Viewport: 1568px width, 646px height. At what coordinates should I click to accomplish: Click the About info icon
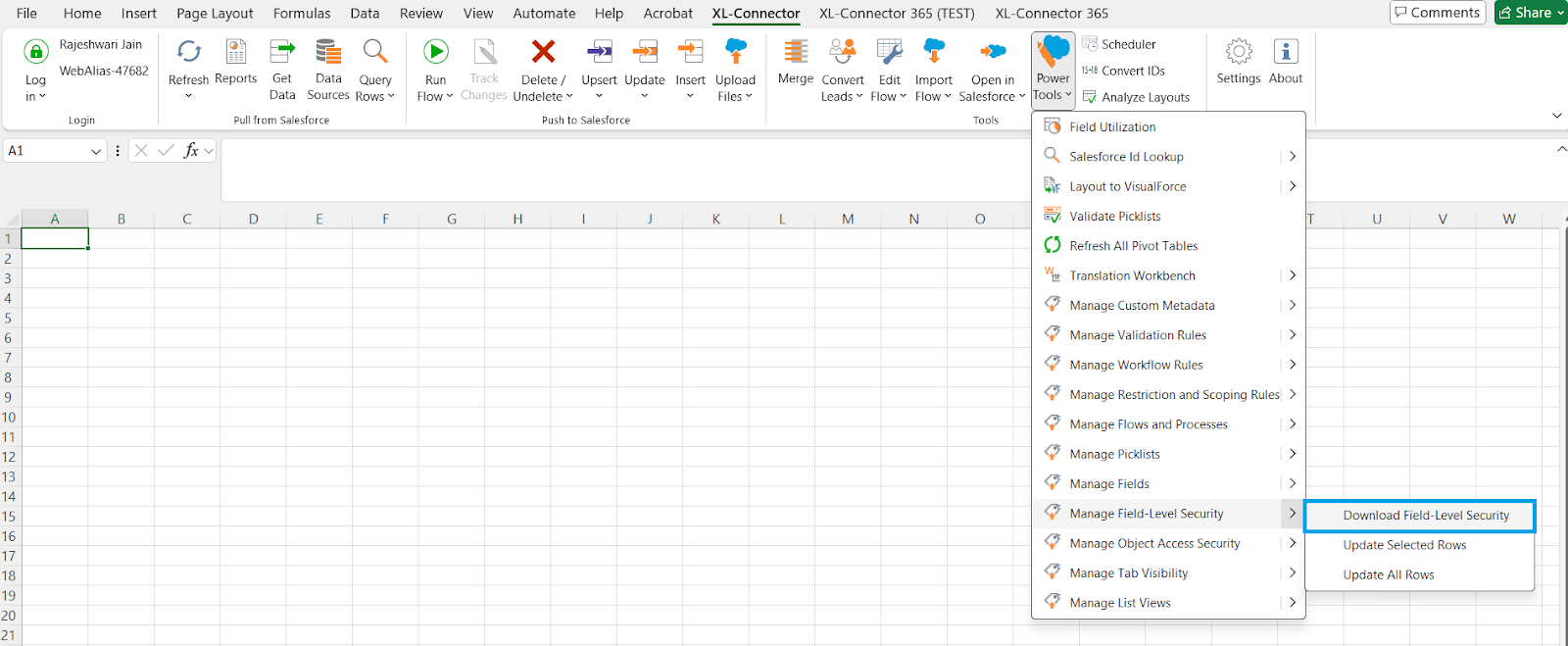click(1286, 51)
